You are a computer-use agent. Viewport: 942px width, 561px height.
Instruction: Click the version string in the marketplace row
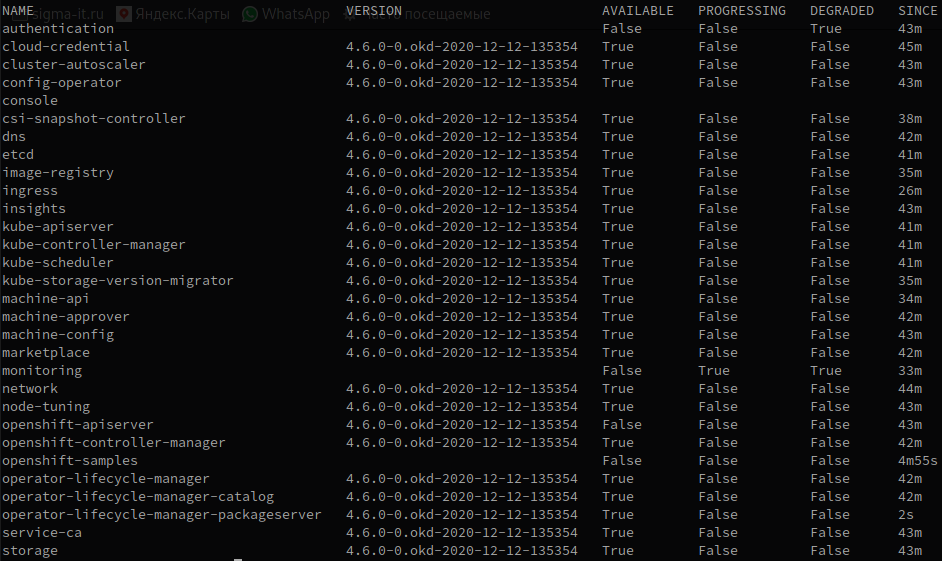pos(461,353)
